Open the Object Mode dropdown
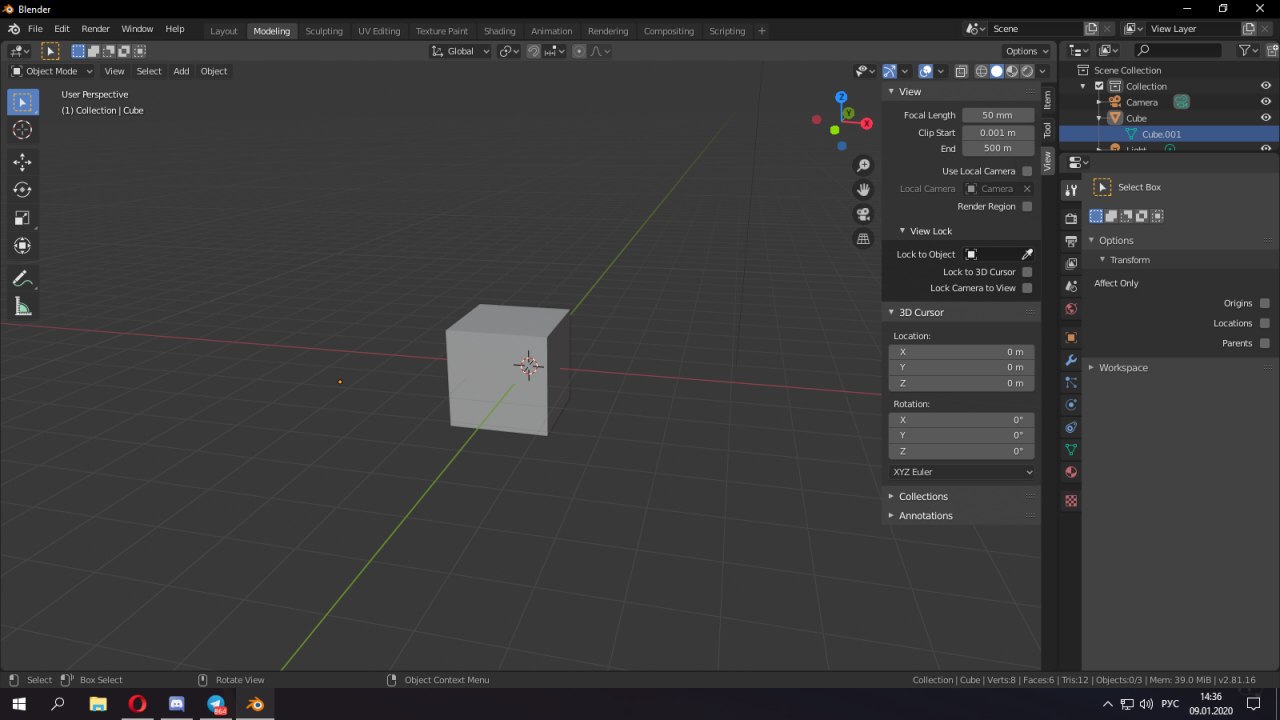 point(52,71)
